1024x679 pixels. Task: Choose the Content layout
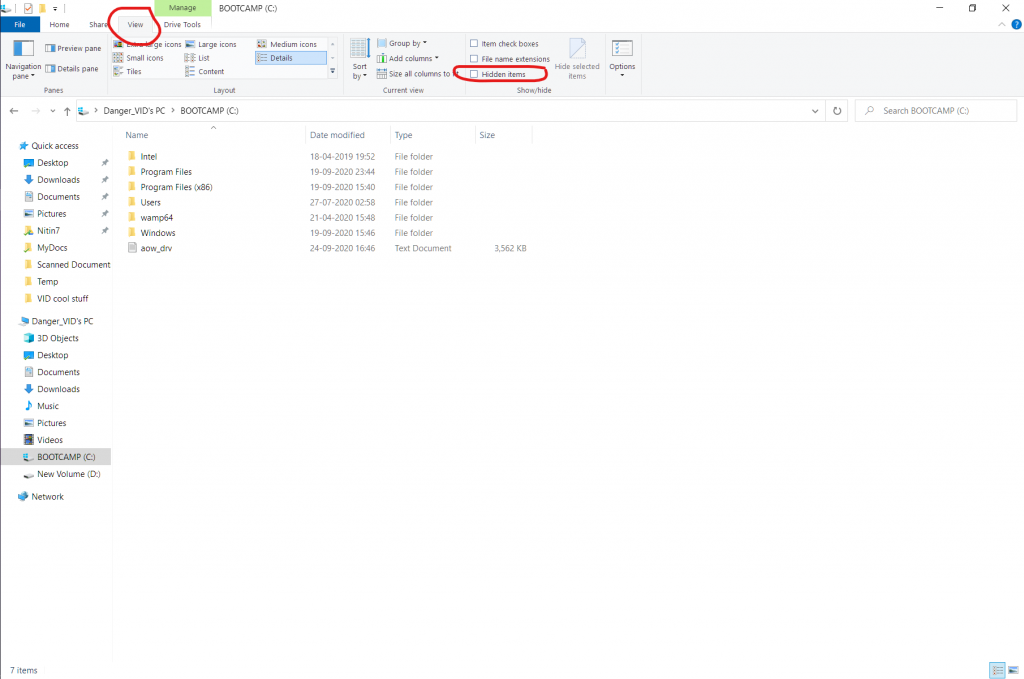tap(204, 72)
